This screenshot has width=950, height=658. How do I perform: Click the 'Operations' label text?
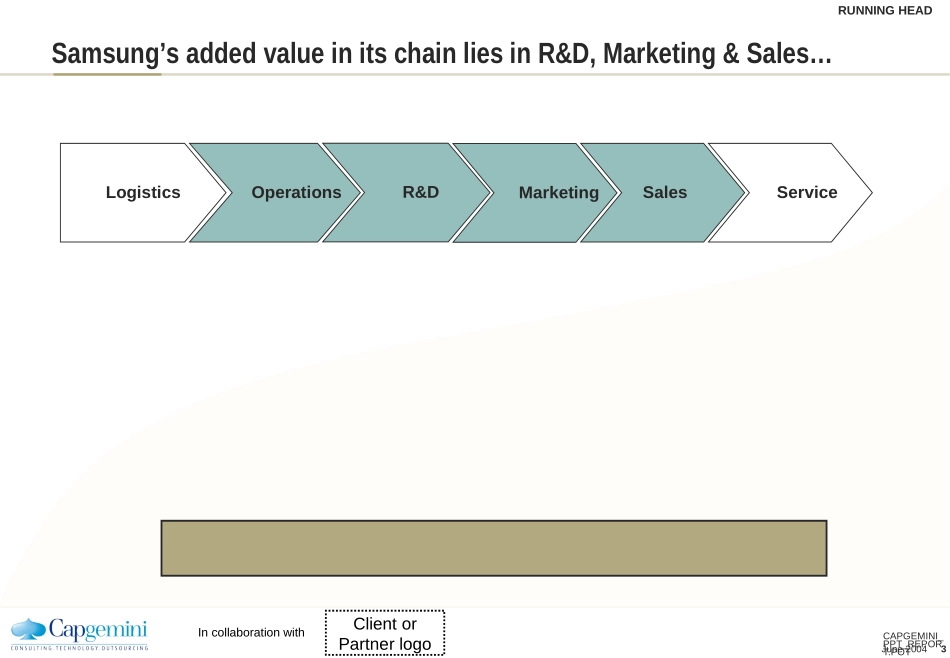pos(296,193)
